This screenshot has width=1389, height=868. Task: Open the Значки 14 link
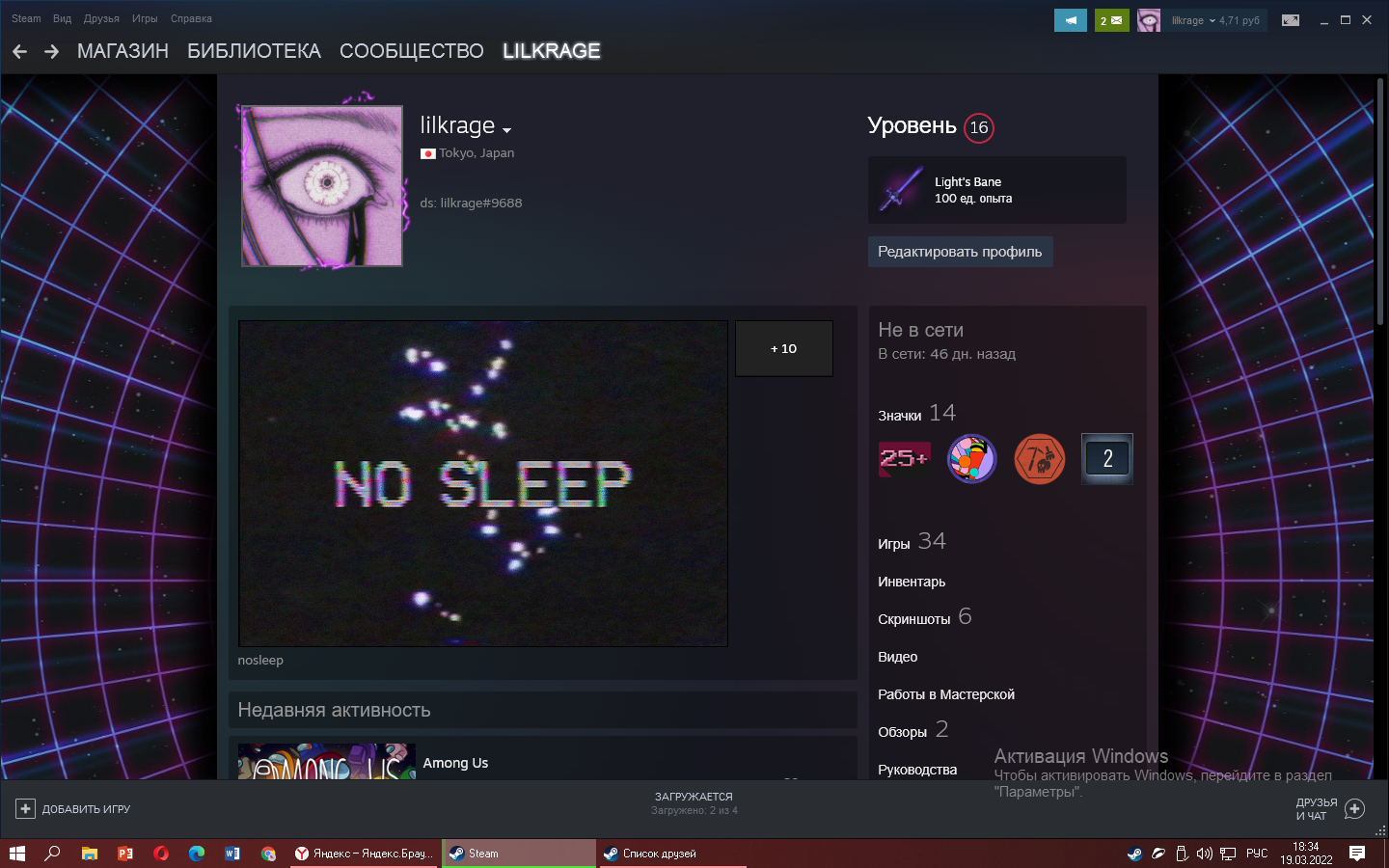pos(916,414)
